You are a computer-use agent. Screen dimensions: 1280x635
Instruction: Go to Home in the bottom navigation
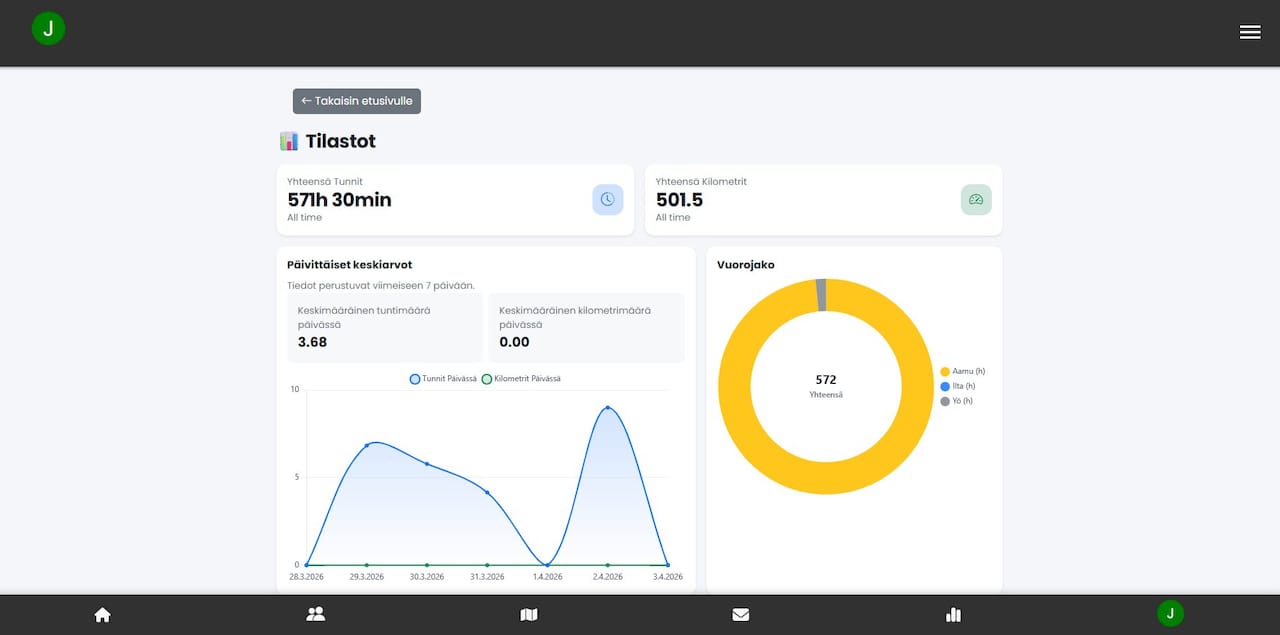coord(102,614)
